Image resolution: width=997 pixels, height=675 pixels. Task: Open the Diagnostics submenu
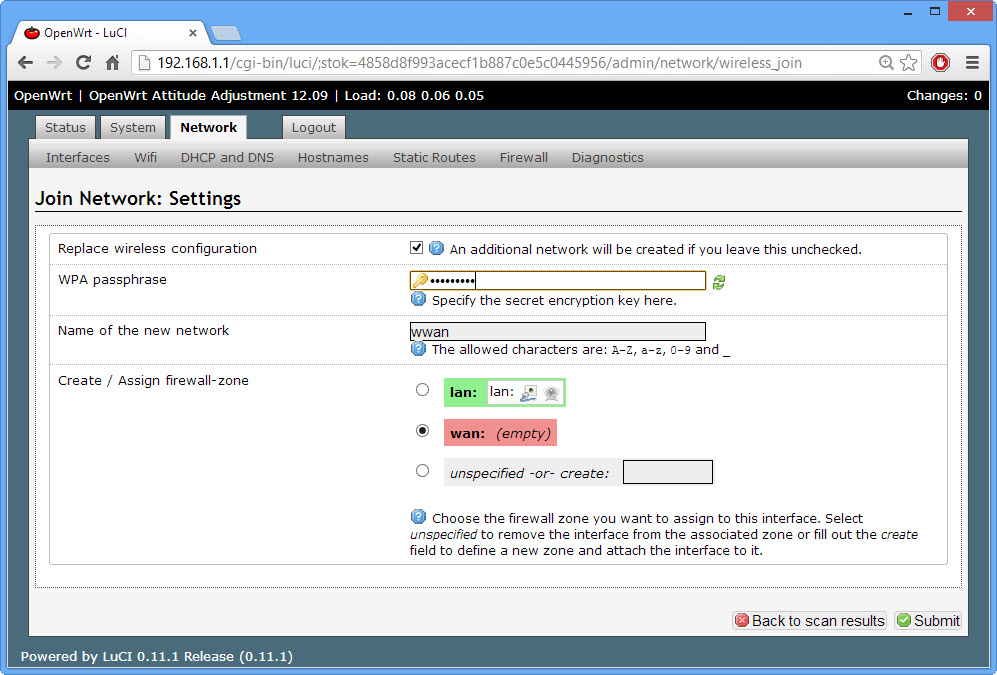coord(607,157)
